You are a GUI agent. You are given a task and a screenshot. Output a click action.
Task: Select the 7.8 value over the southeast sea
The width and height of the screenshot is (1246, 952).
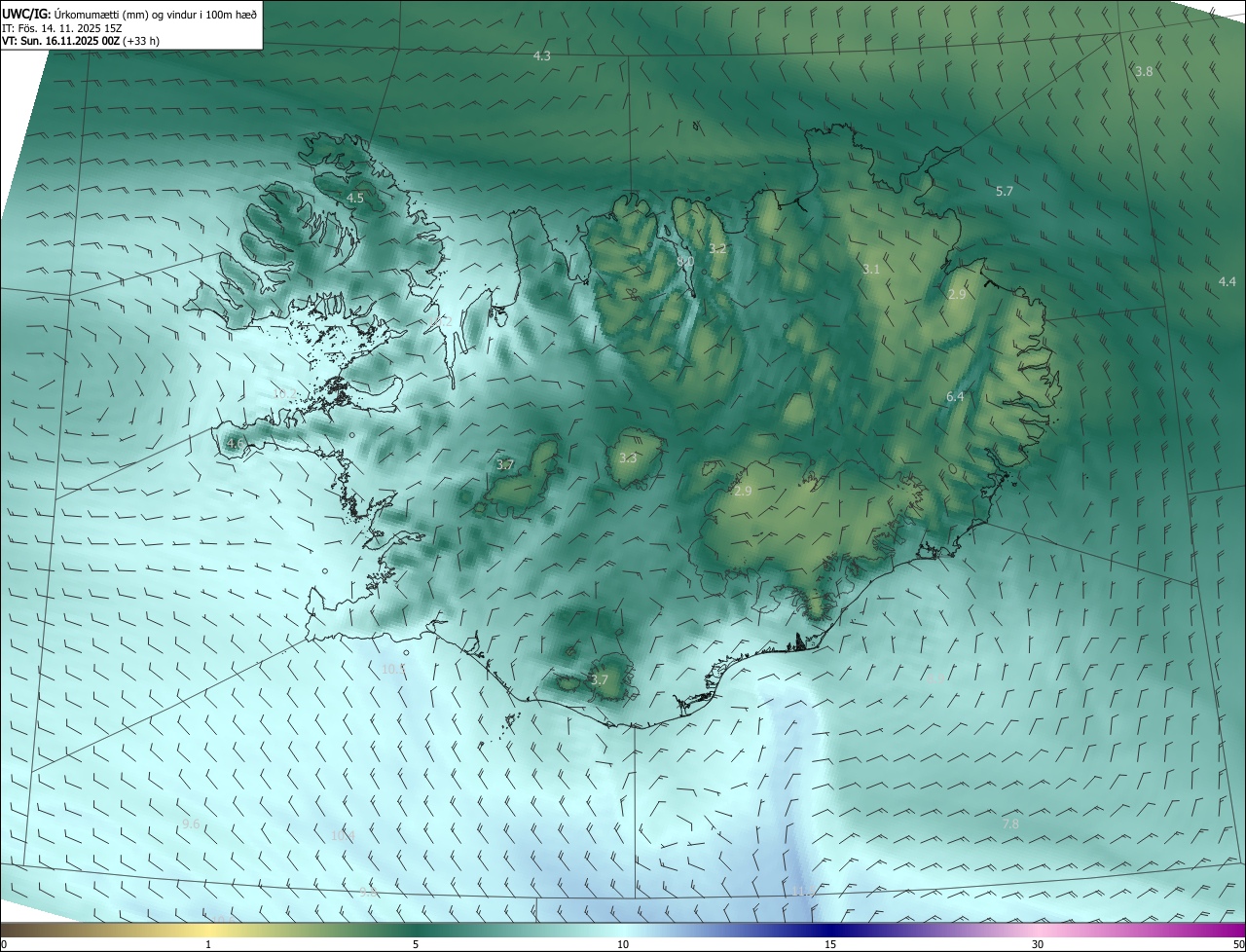pos(1010,824)
